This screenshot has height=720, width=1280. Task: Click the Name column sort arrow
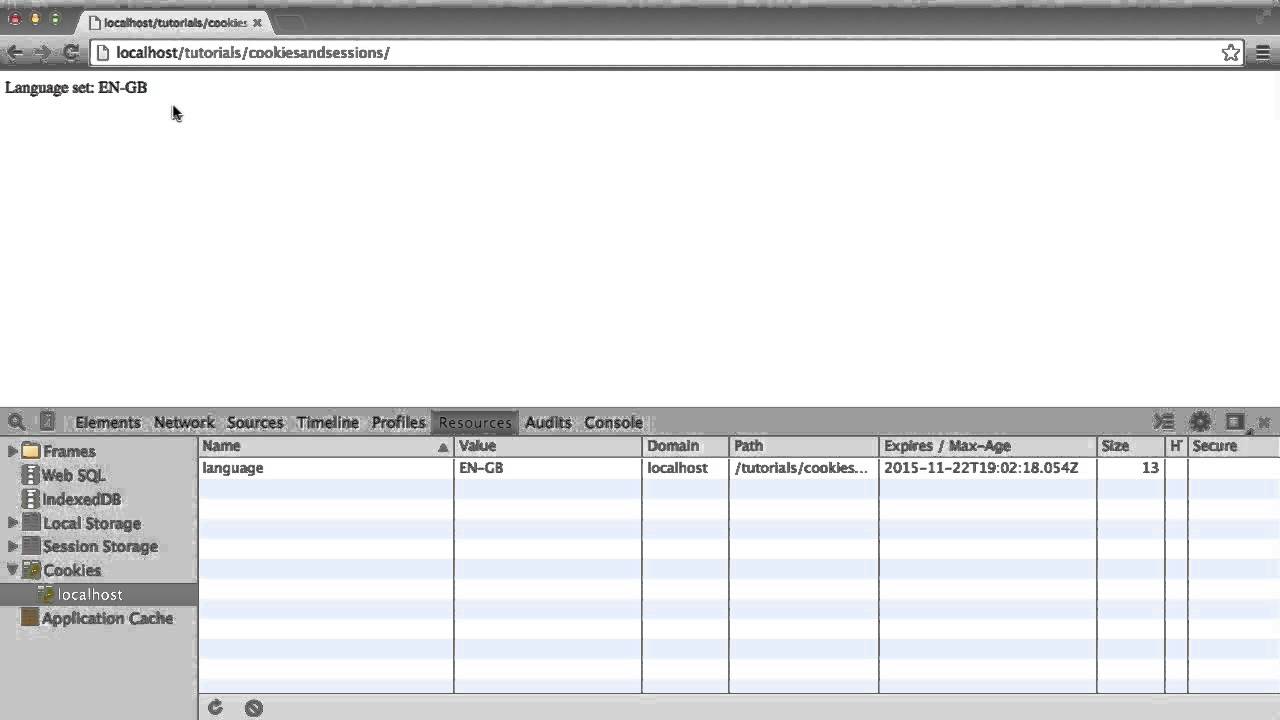coord(443,447)
